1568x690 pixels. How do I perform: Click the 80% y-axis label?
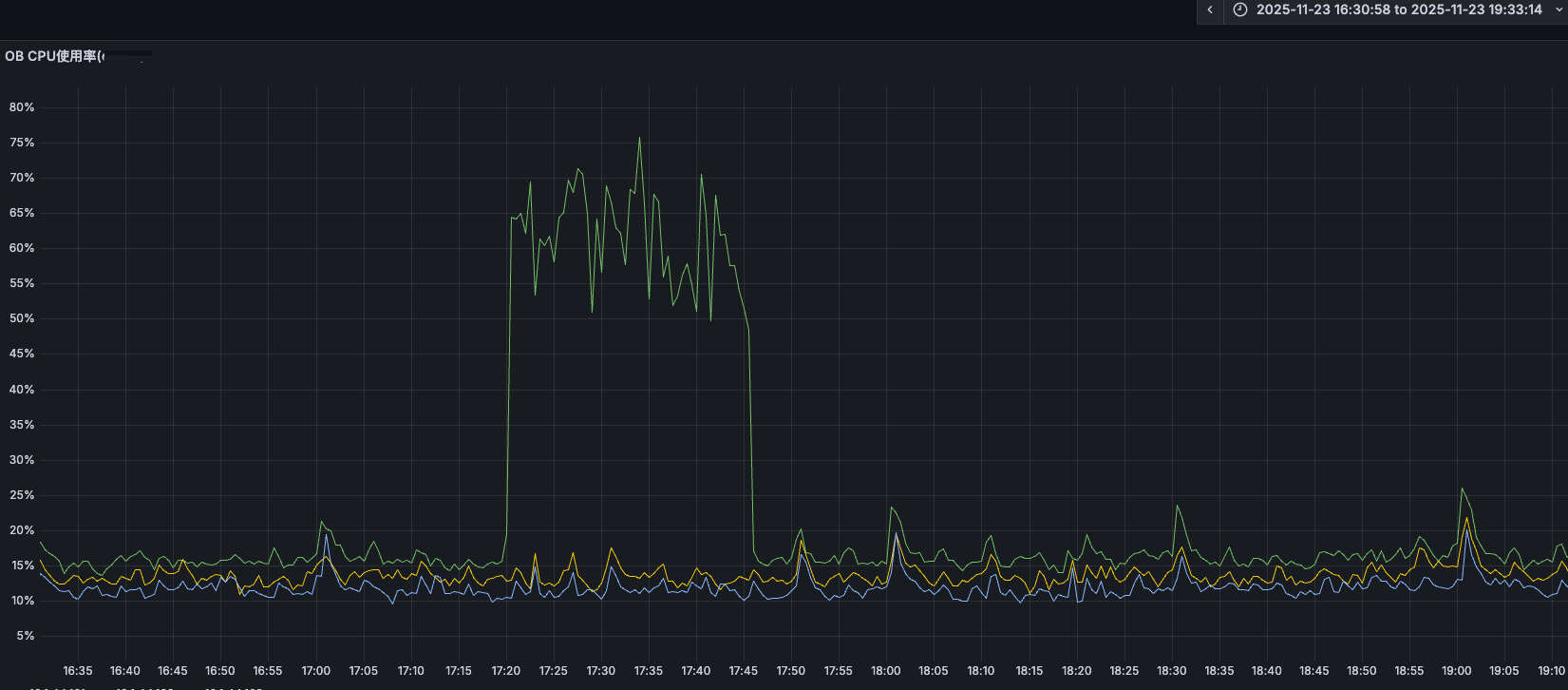22,107
